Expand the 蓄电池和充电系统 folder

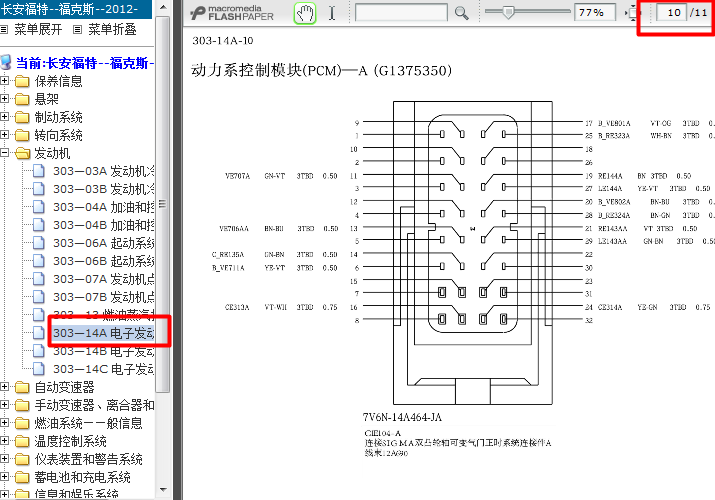4,477
